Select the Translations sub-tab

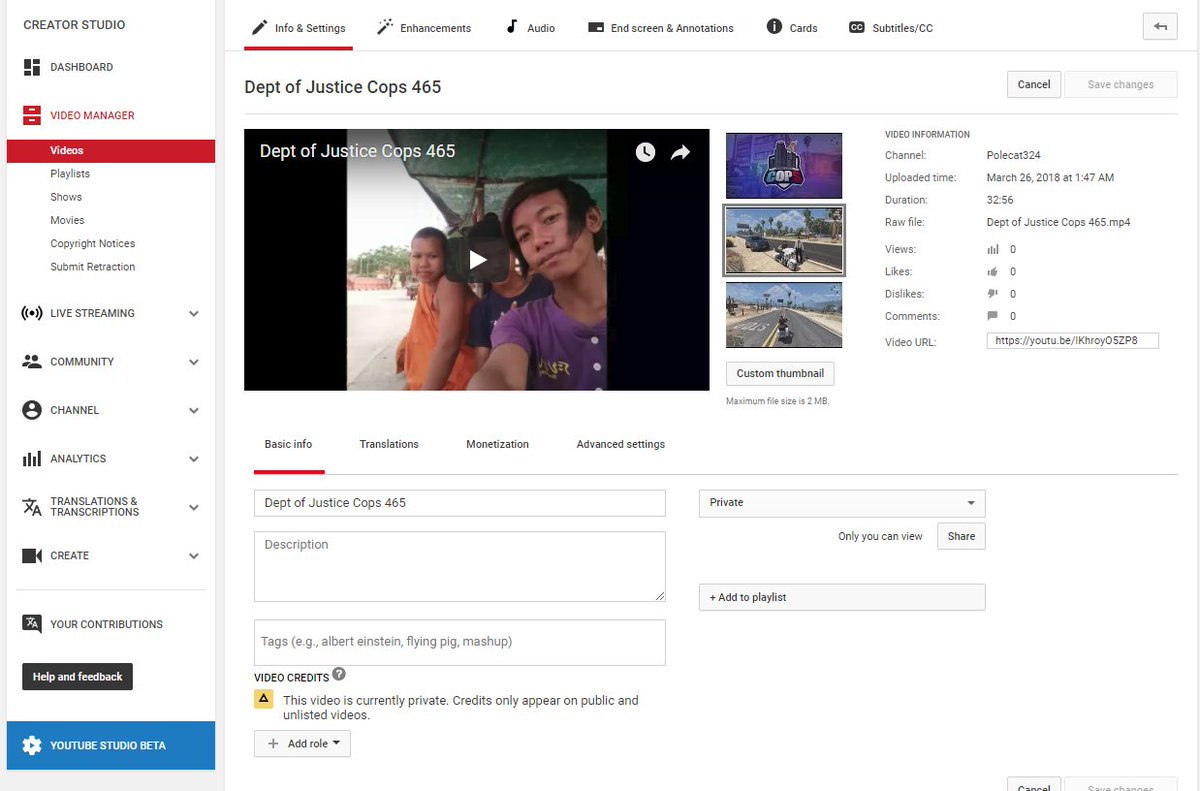(389, 444)
